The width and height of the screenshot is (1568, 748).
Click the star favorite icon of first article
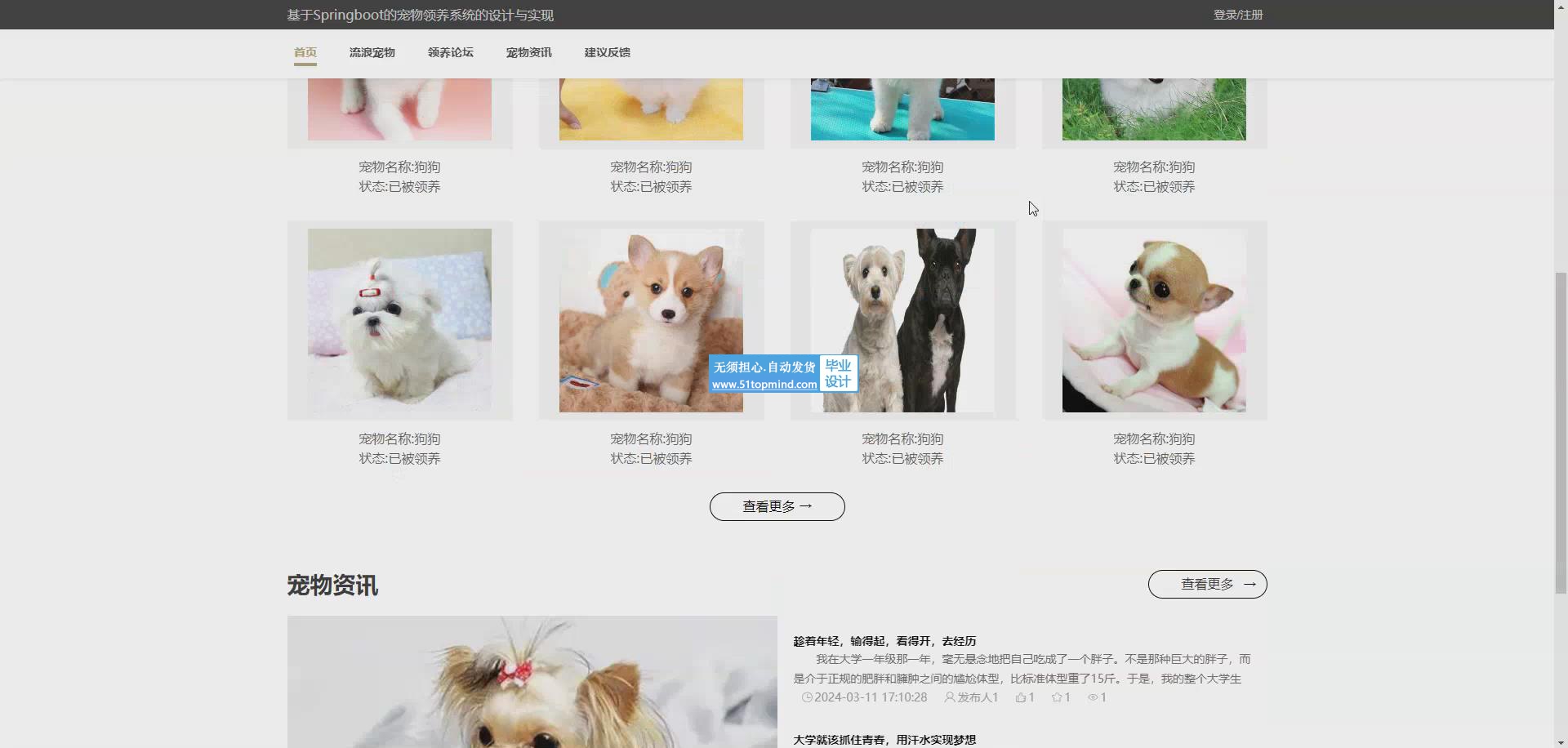click(x=1057, y=697)
